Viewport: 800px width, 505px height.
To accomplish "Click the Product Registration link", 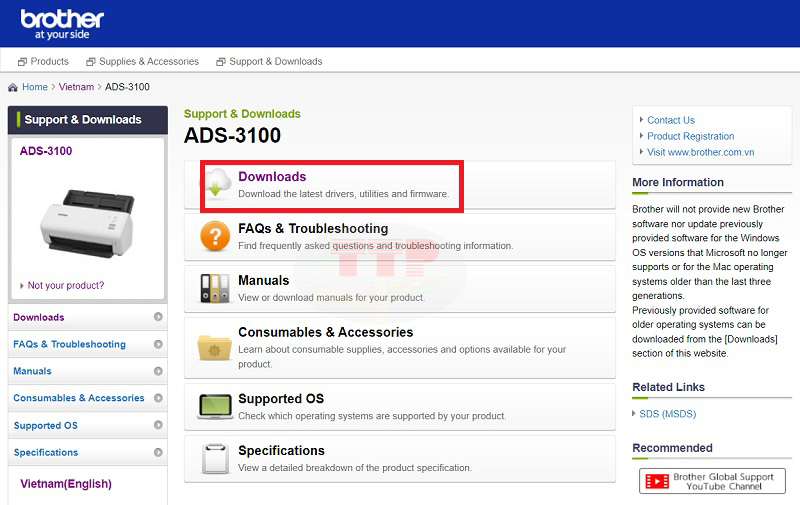I will click(690, 136).
